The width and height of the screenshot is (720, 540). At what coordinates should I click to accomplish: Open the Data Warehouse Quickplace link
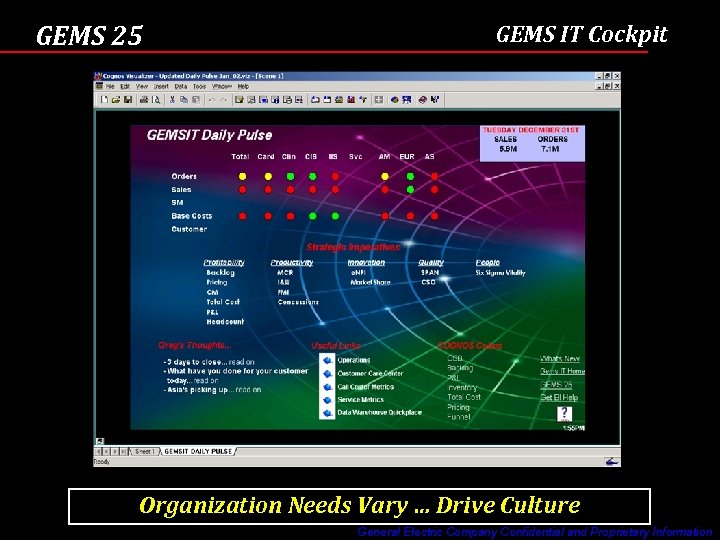click(x=380, y=413)
